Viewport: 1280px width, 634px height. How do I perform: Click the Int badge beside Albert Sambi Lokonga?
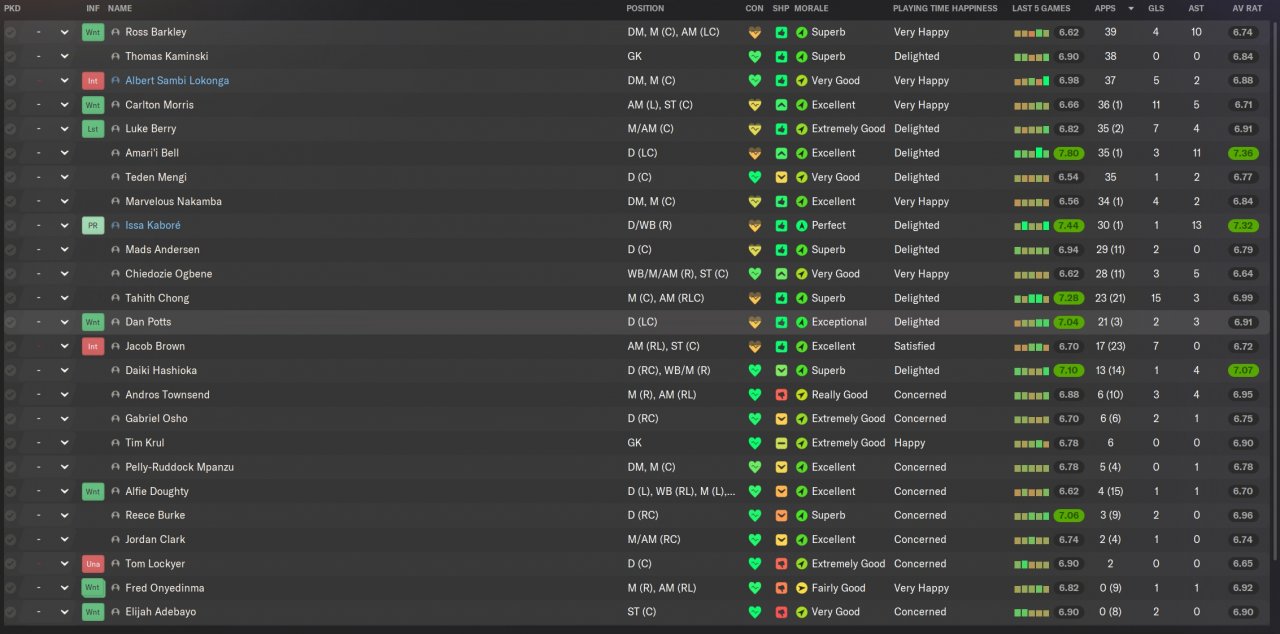(93, 81)
